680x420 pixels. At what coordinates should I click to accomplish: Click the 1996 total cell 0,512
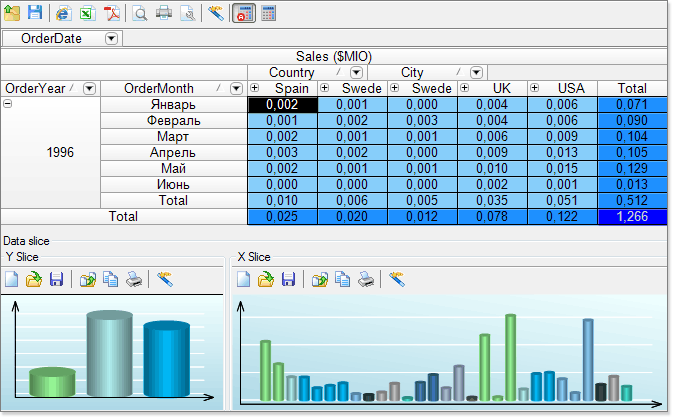pos(632,200)
